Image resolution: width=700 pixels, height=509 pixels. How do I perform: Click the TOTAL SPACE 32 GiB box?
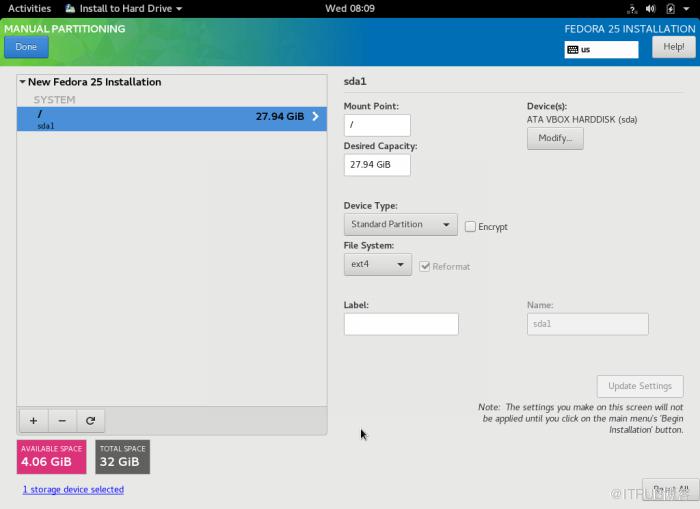pos(123,457)
